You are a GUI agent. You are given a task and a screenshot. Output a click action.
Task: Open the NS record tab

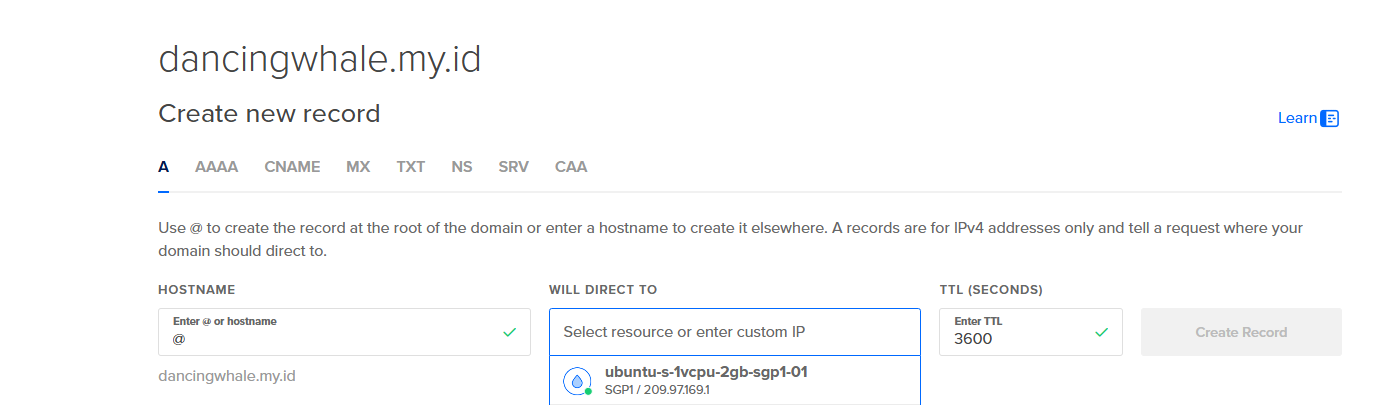point(461,167)
